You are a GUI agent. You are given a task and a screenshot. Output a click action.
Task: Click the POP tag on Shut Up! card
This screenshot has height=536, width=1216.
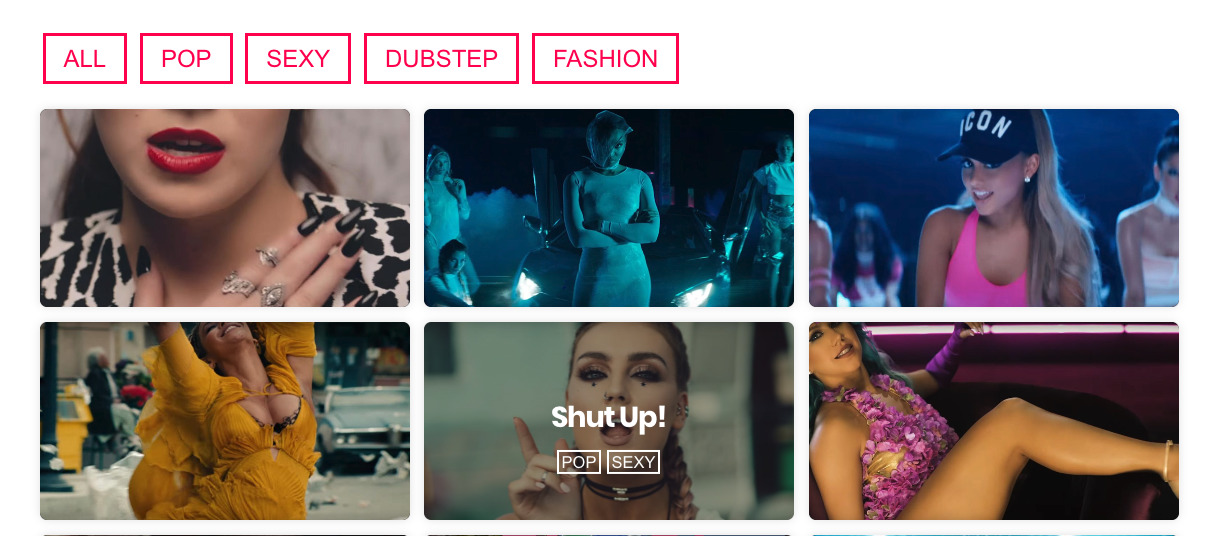(x=579, y=462)
